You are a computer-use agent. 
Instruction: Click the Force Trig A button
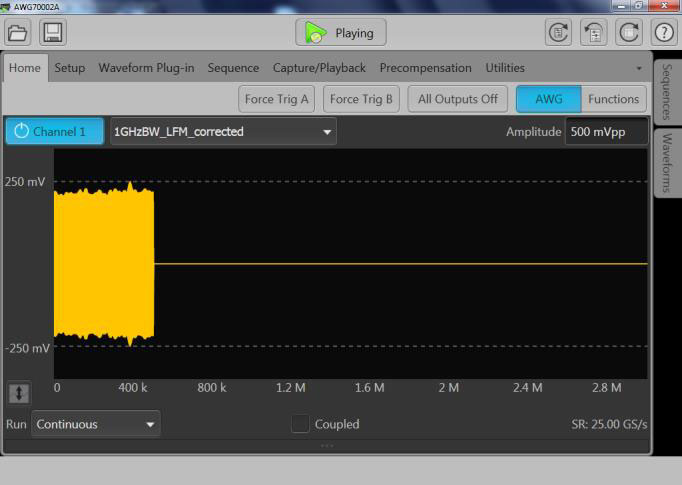pos(277,99)
